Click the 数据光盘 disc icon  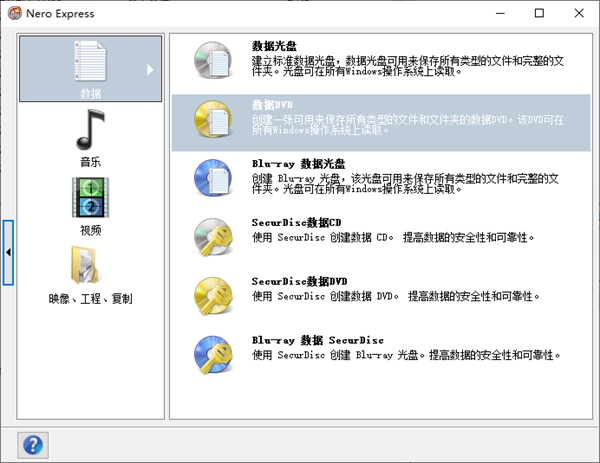tap(212, 62)
